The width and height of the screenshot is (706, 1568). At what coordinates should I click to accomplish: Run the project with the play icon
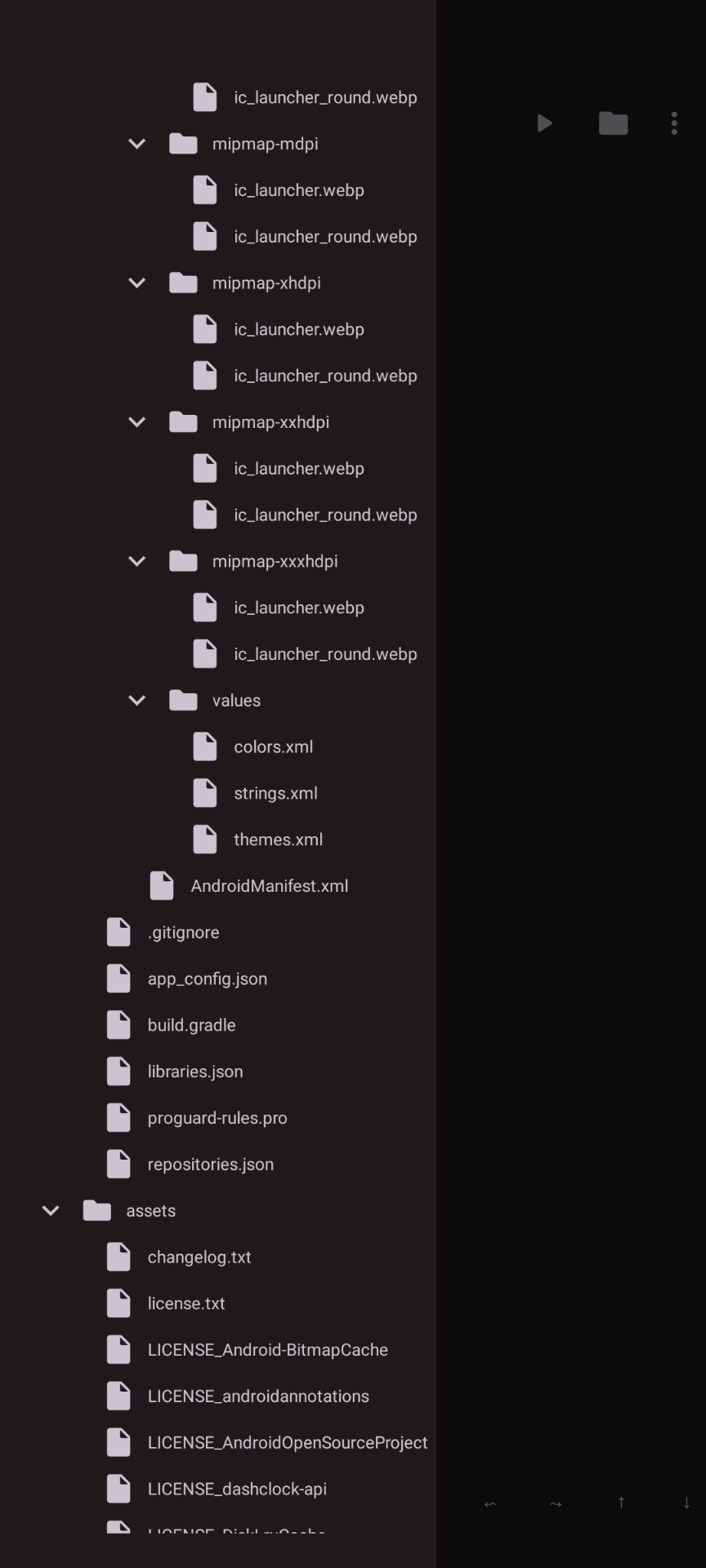point(545,123)
